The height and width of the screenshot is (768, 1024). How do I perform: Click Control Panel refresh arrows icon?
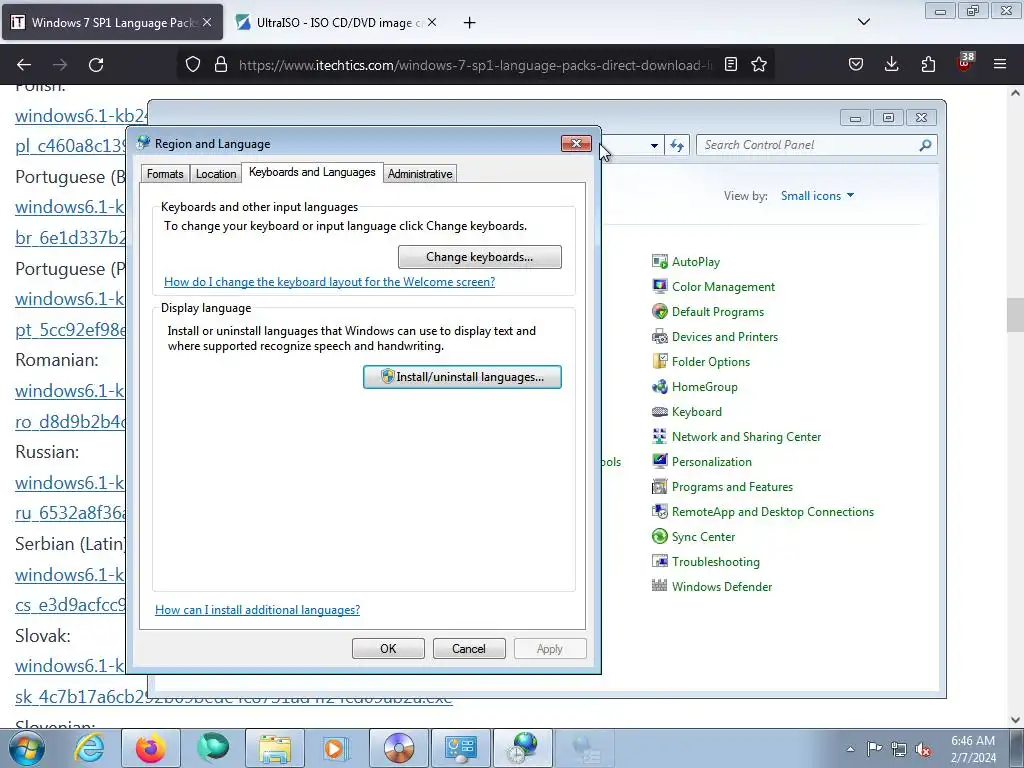[x=677, y=145]
